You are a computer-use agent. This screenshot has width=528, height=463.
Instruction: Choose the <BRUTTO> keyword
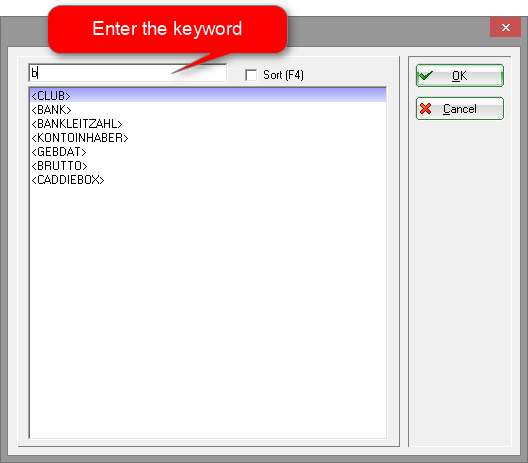(x=59, y=166)
